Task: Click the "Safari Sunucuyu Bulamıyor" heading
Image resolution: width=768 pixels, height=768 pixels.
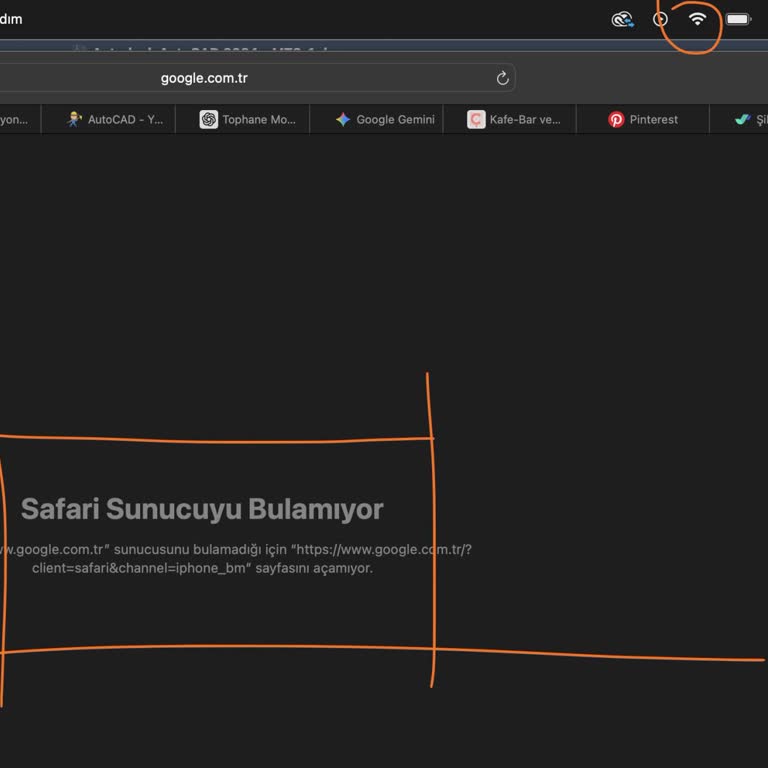Action: [202, 509]
